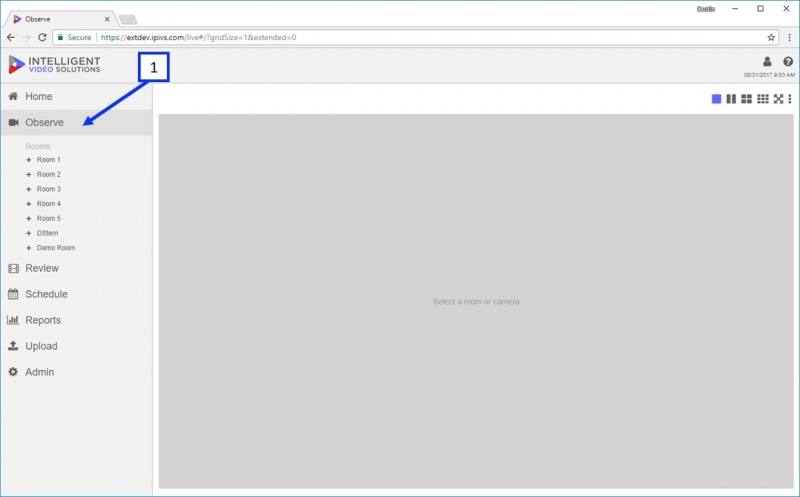The width and height of the screenshot is (800, 497).
Task: Go back with browser back arrow
Action: [11, 37]
